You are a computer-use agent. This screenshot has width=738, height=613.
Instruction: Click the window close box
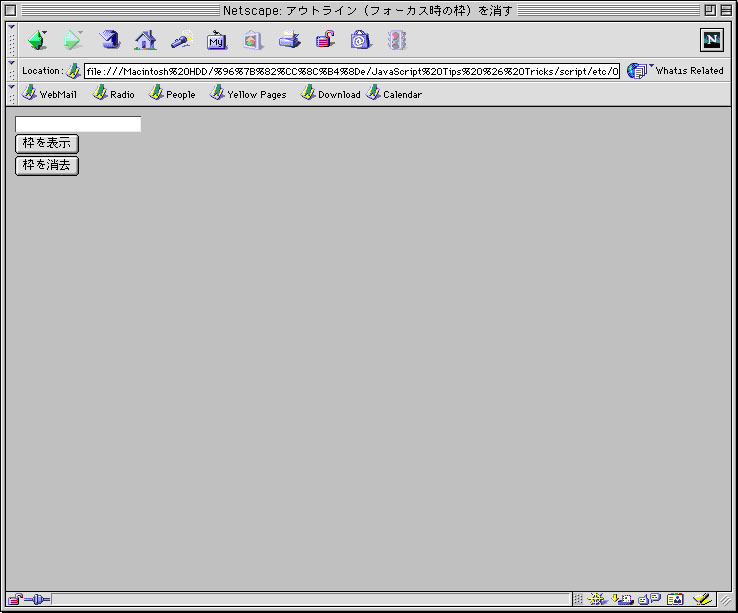[10, 10]
